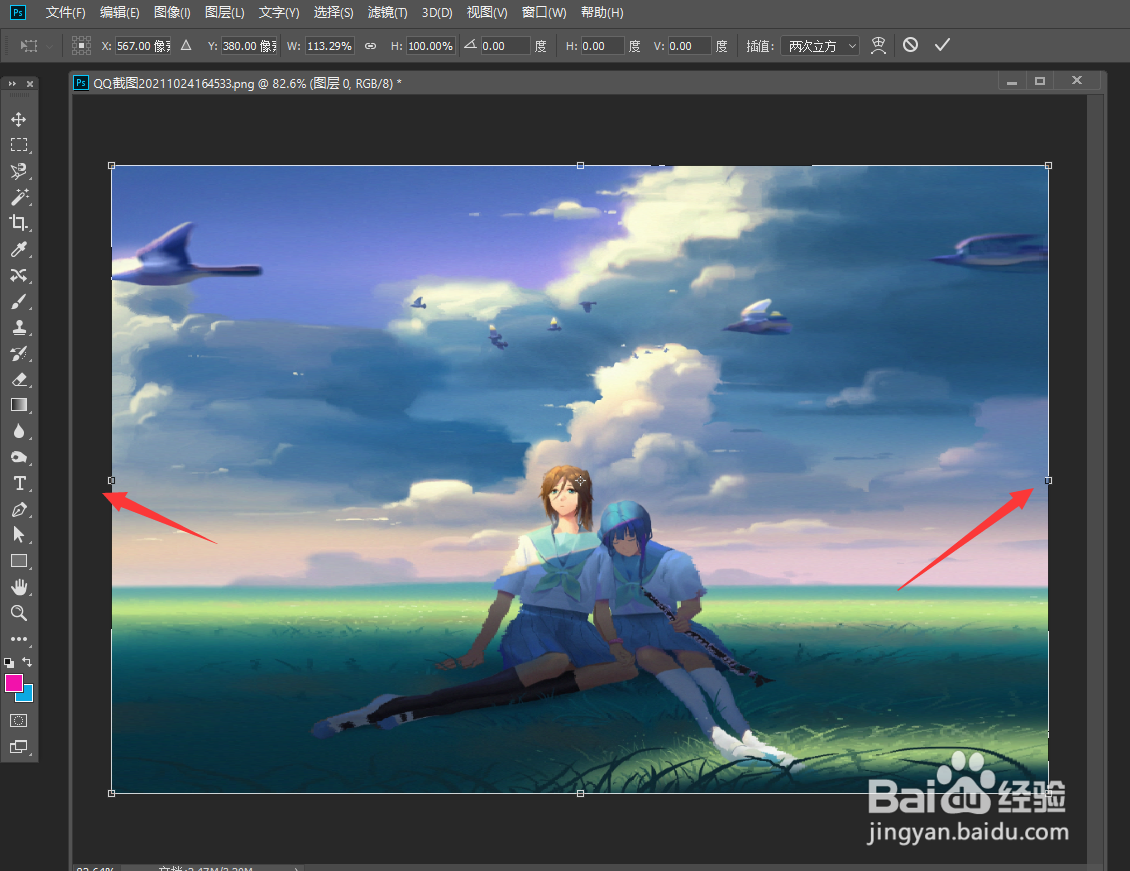1130x871 pixels.
Task: Select the Rectangle shape tool
Action: [19, 560]
